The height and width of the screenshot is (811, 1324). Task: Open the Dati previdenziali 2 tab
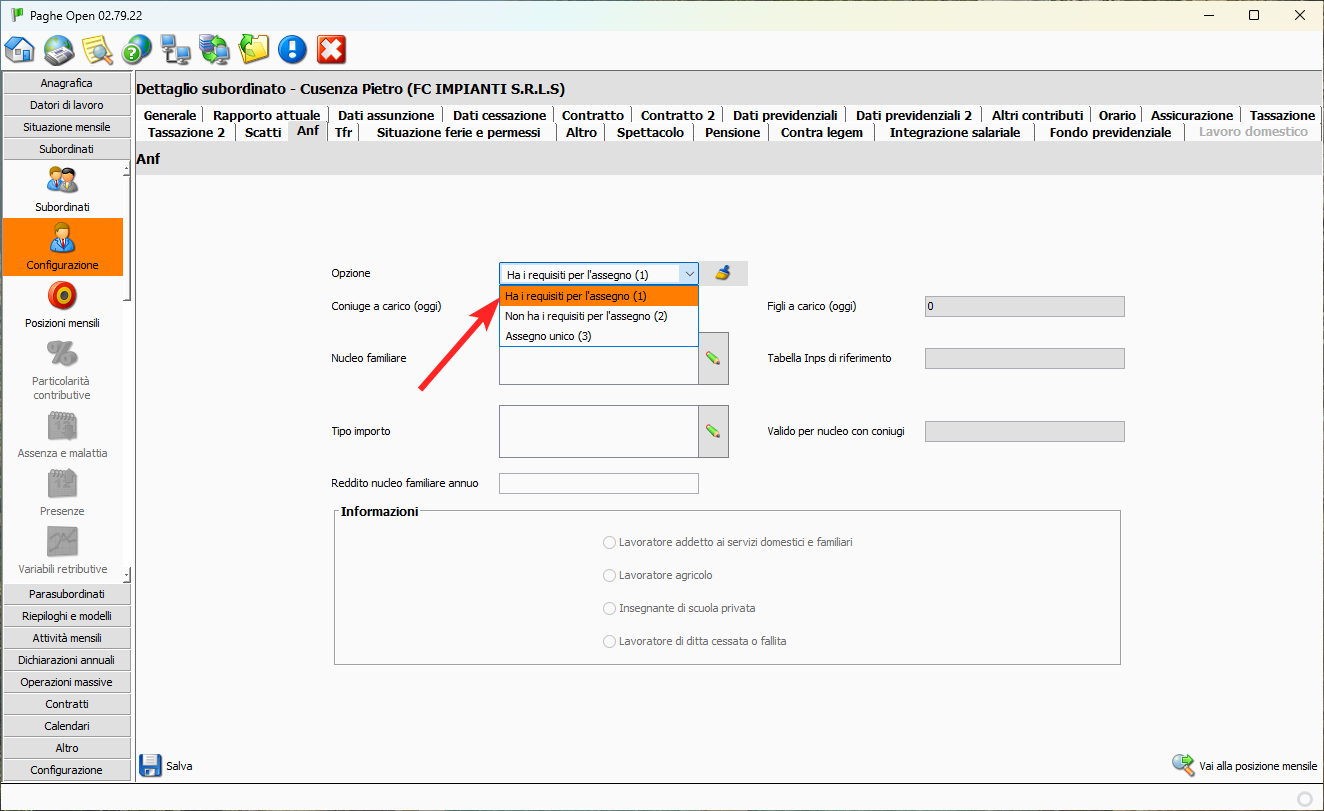[914, 115]
